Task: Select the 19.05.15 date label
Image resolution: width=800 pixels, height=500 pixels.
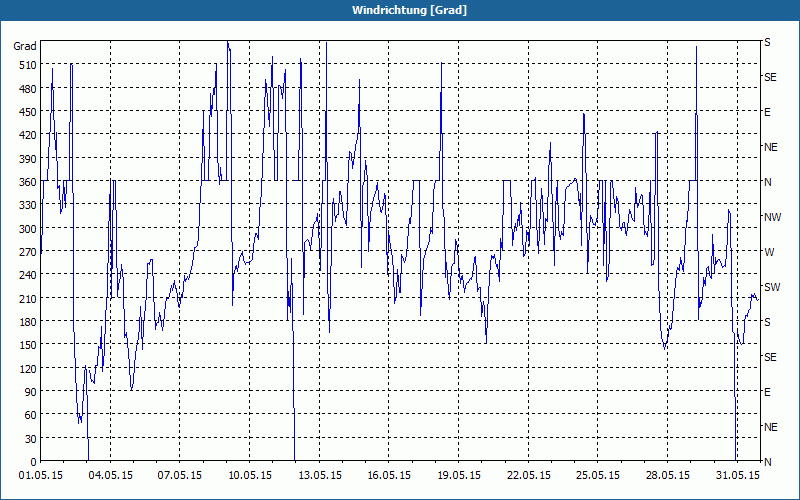Action: point(459,476)
